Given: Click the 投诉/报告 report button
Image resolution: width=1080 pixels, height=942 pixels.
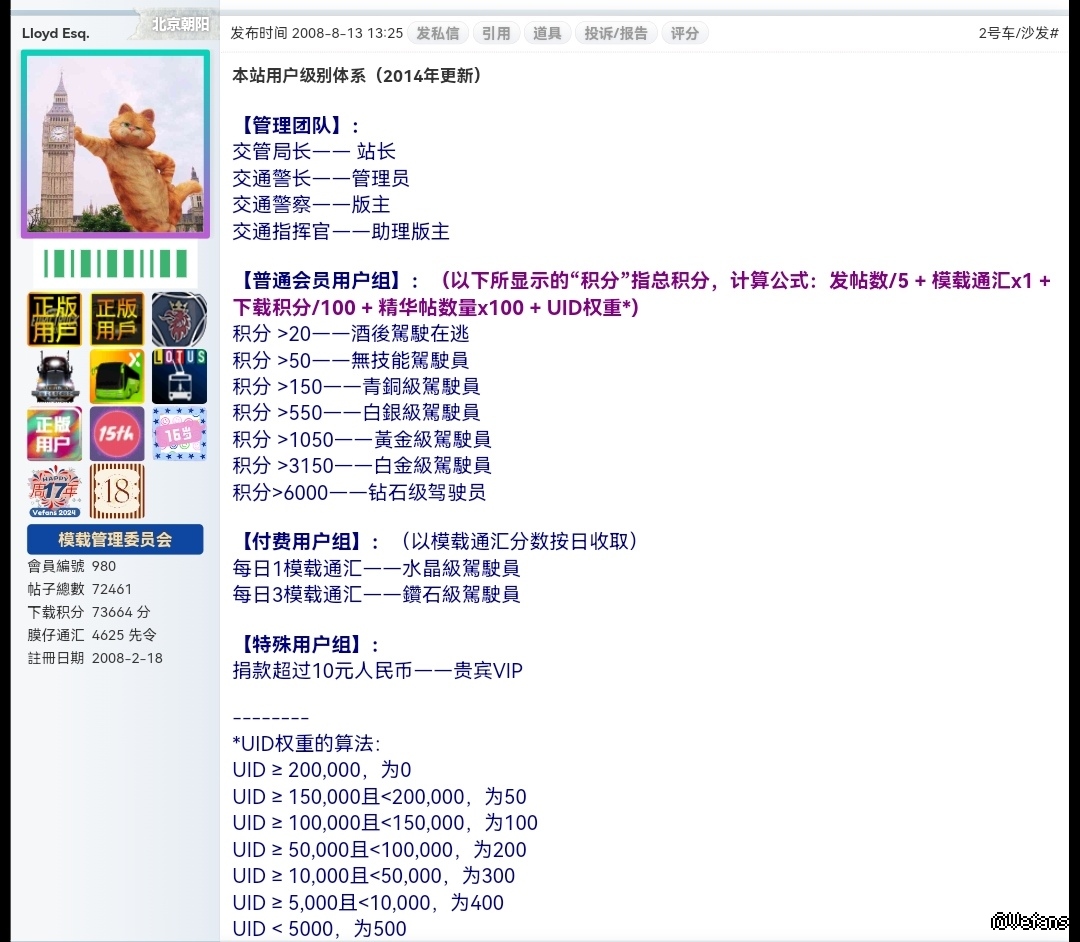Looking at the screenshot, I should point(616,33).
